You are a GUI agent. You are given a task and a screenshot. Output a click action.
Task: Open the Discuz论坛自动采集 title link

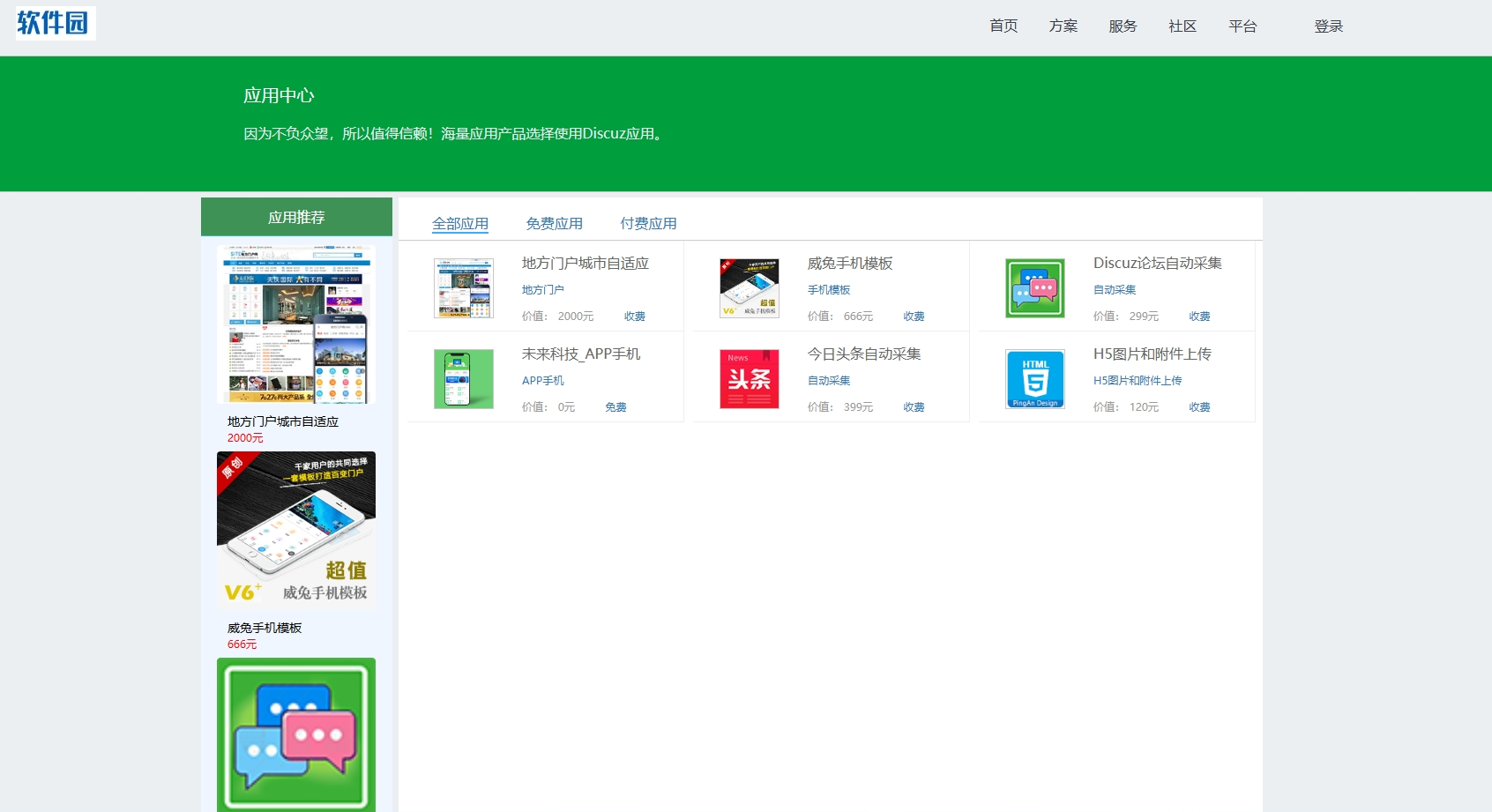pyautogui.click(x=1157, y=264)
